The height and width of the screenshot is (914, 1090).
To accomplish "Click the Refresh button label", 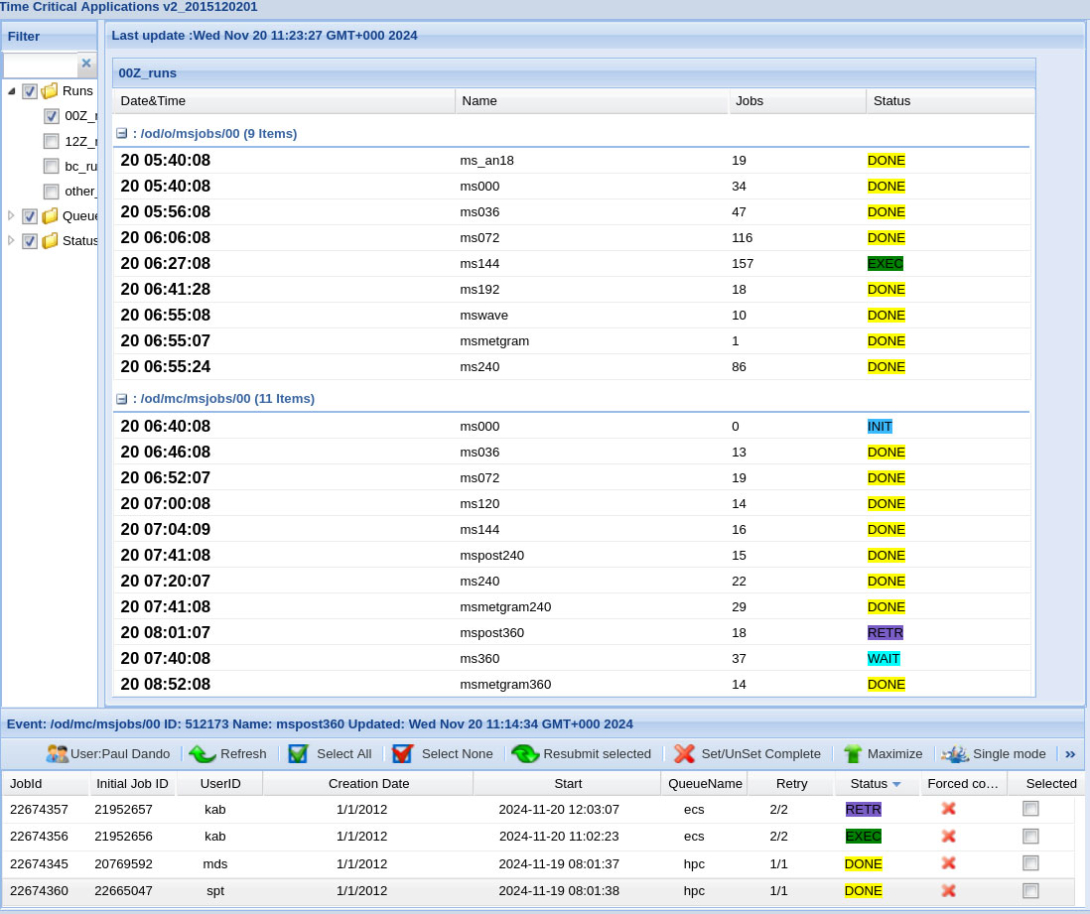I will (x=243, y=753).
